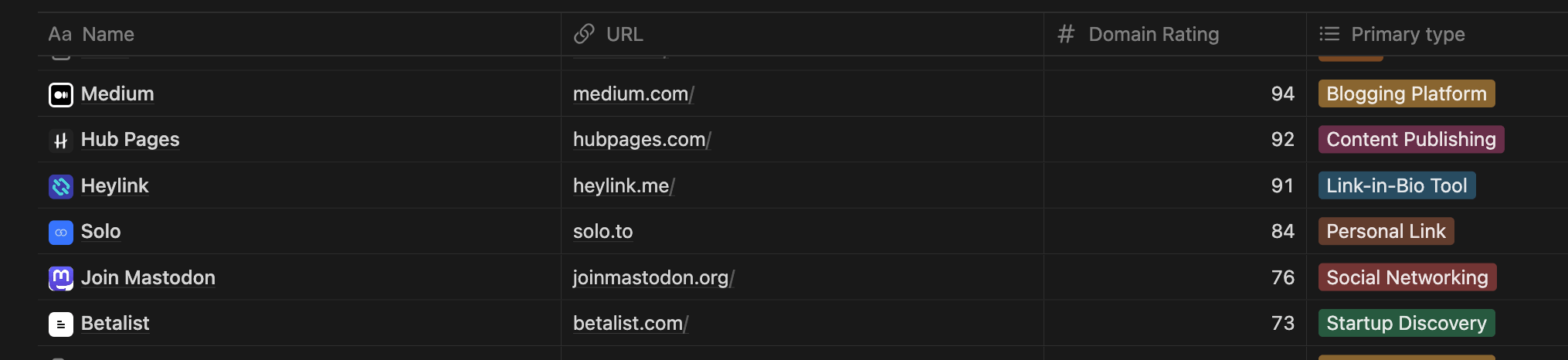The width and height of the screenshot is (1568, 360).
Task: Click the Medium page icon
Action: pyautogui.click(x=60, y=94)
